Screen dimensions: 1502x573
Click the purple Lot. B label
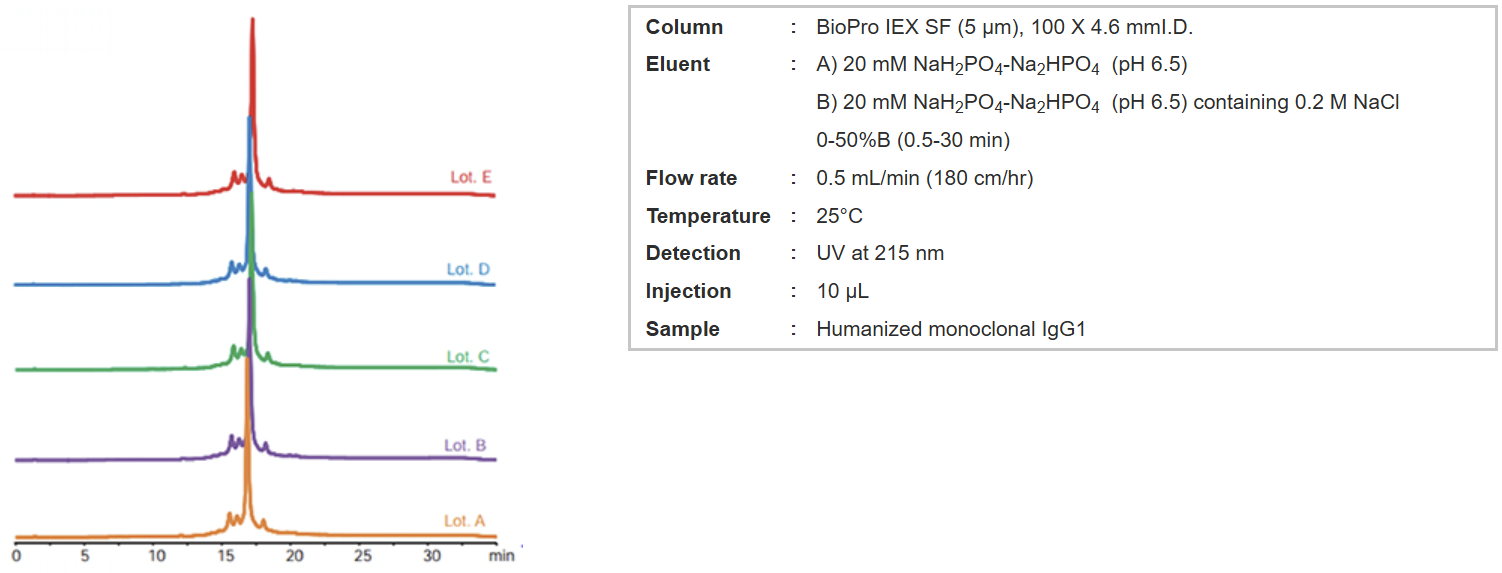pyautogui.click(x=465, y=445)
